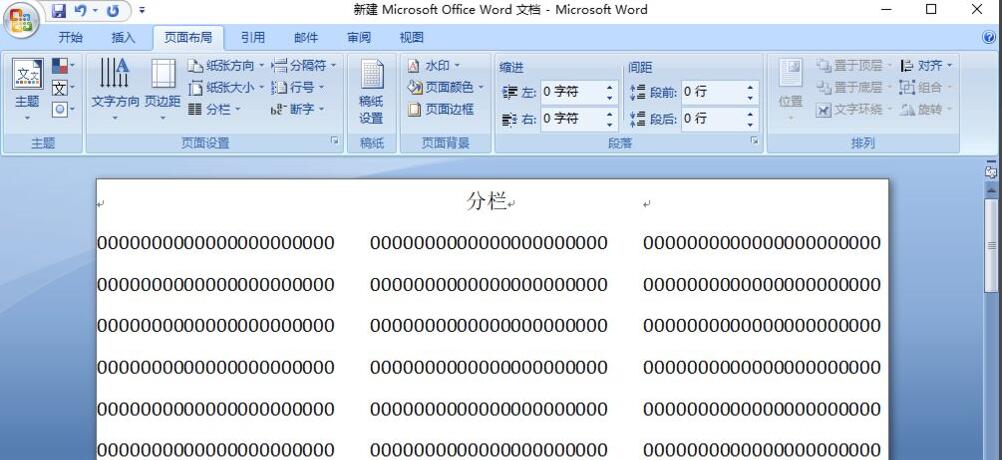Launch the 页面设置 page setup dialog
The image size is (1002, 460).
pyautogui.click(x=335, y=141)
